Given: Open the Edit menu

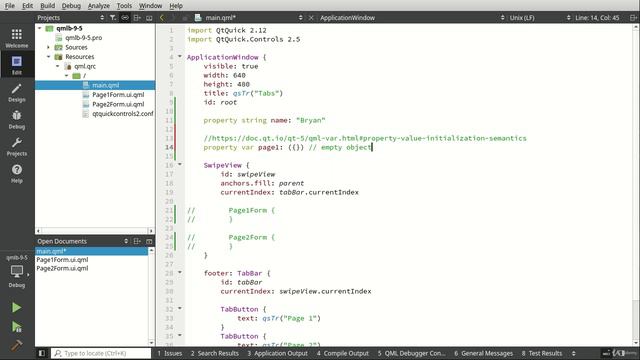Looking at the screenshot, I should (x=27, y=6).
